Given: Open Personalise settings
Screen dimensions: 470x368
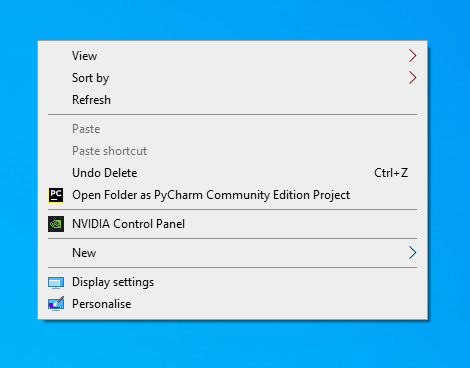Looking at the screenshot, I should click(x=233, y=304).
